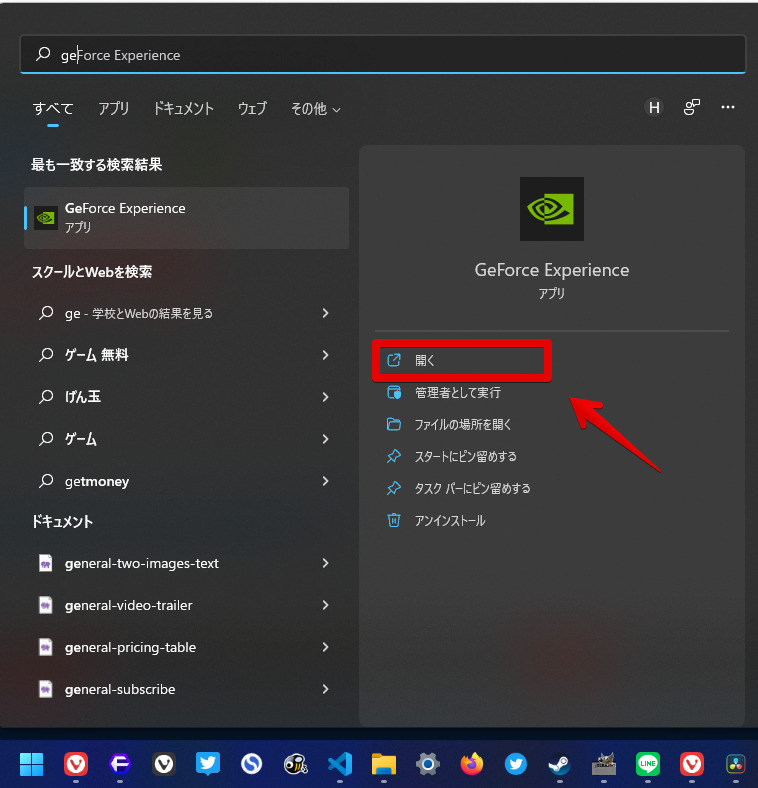Click the linked-accounts icon next to the H avatar
Viewport: 758px width, 788px height.
pyautogui.click(x=692, y=107)
